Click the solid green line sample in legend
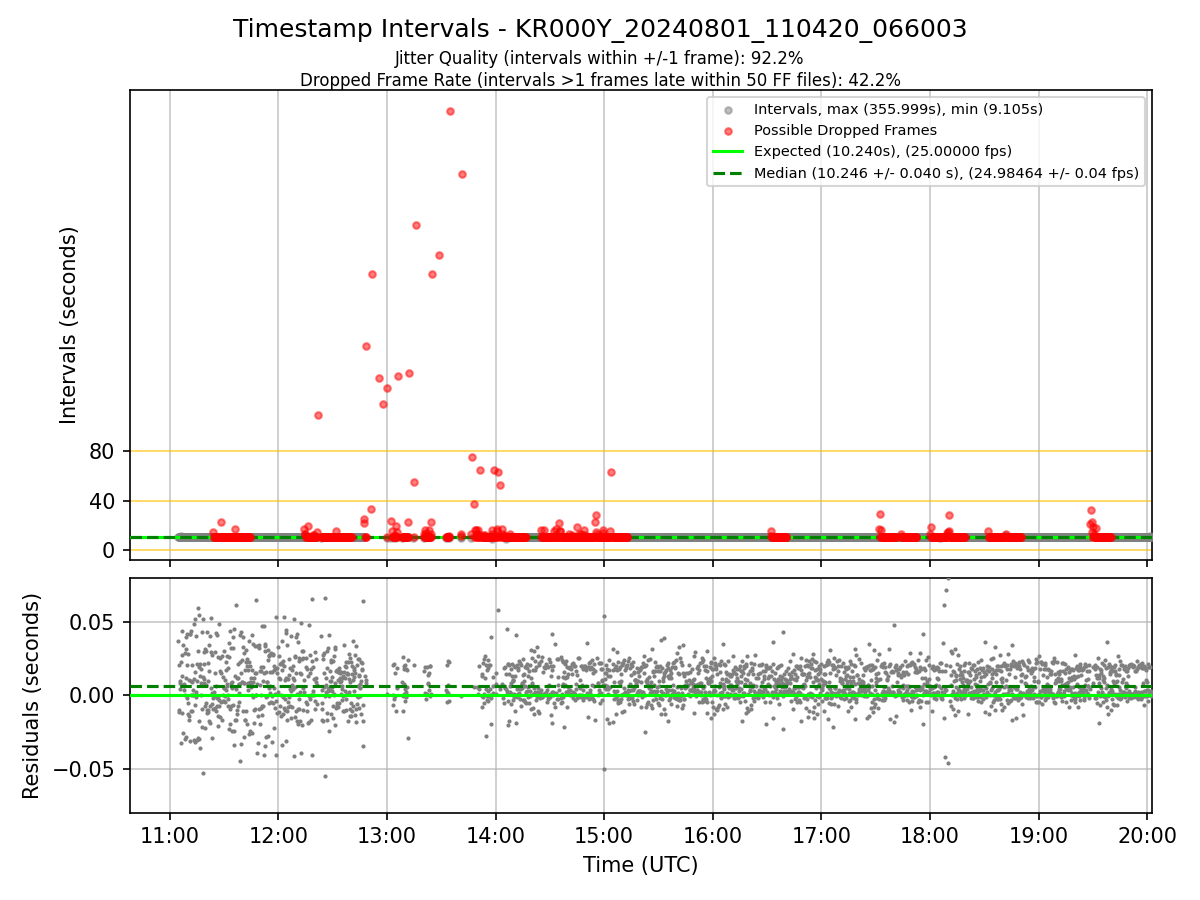This screenshot has height=900, width=1200. tap(728, 152)
